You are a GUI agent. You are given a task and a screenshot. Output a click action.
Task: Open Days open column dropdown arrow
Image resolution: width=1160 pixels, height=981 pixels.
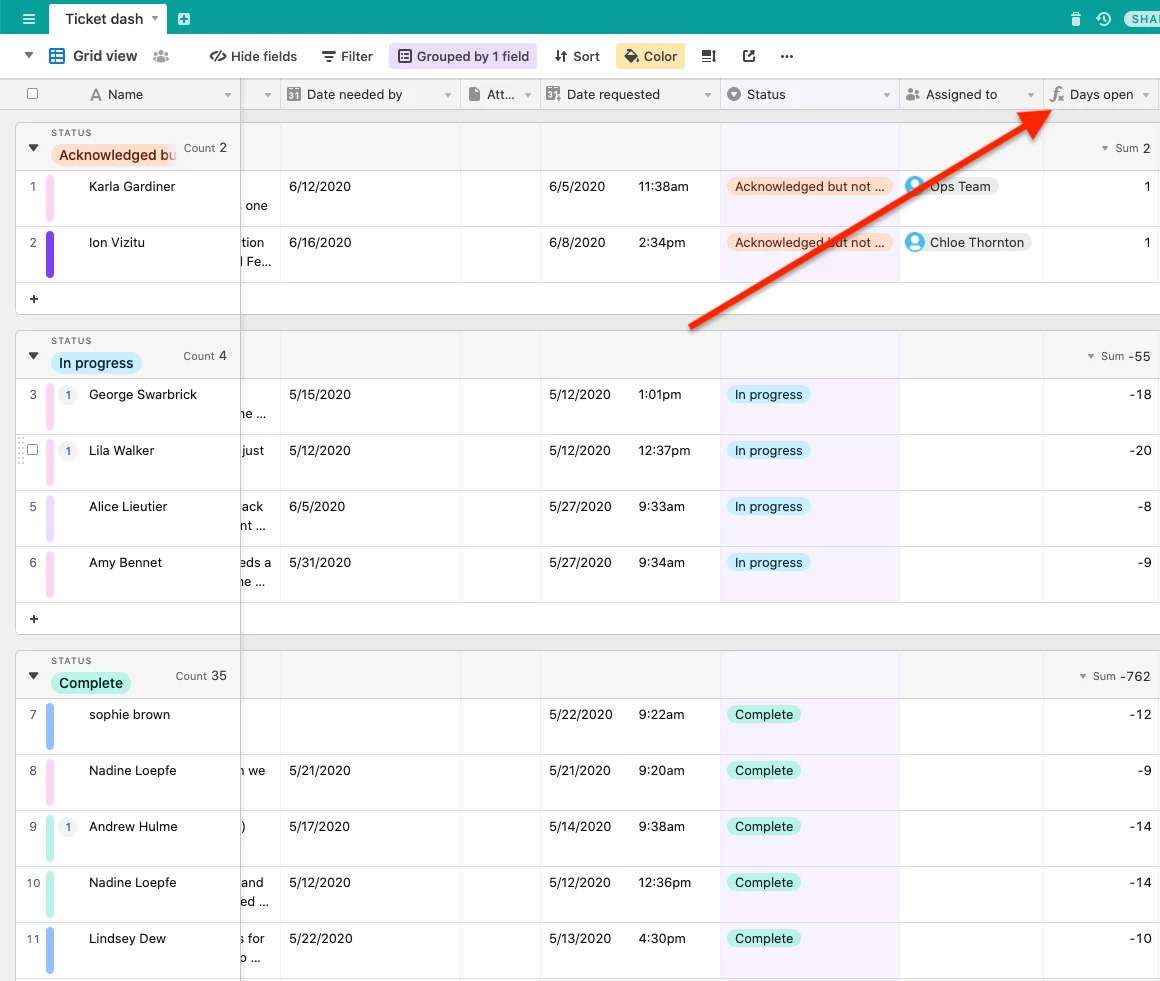tap(1146, 95)
